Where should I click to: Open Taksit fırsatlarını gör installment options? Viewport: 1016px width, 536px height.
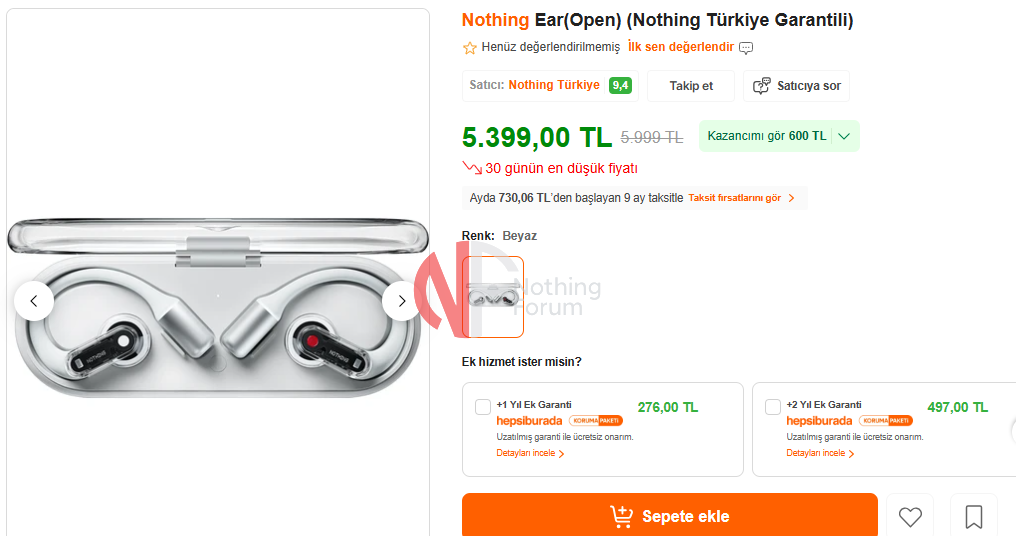(741, 198)
